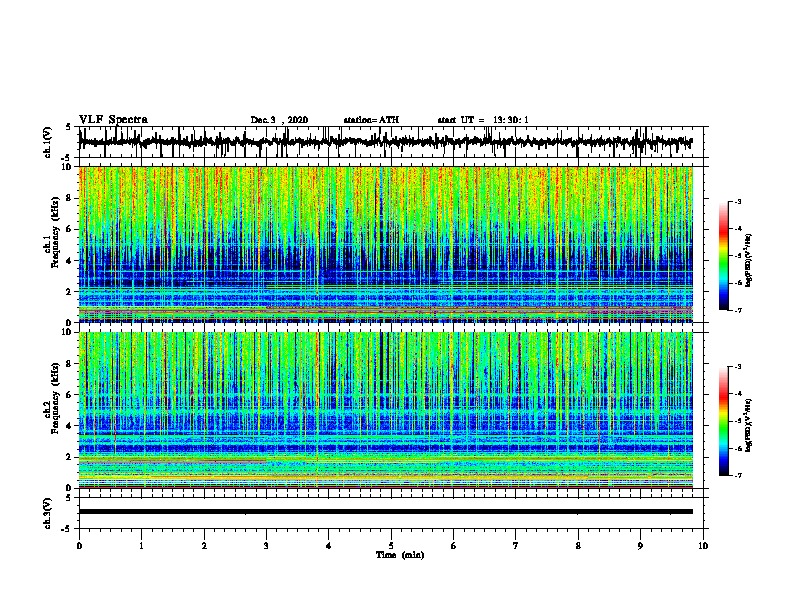Click time axis tick label '10'

point(703,546)
